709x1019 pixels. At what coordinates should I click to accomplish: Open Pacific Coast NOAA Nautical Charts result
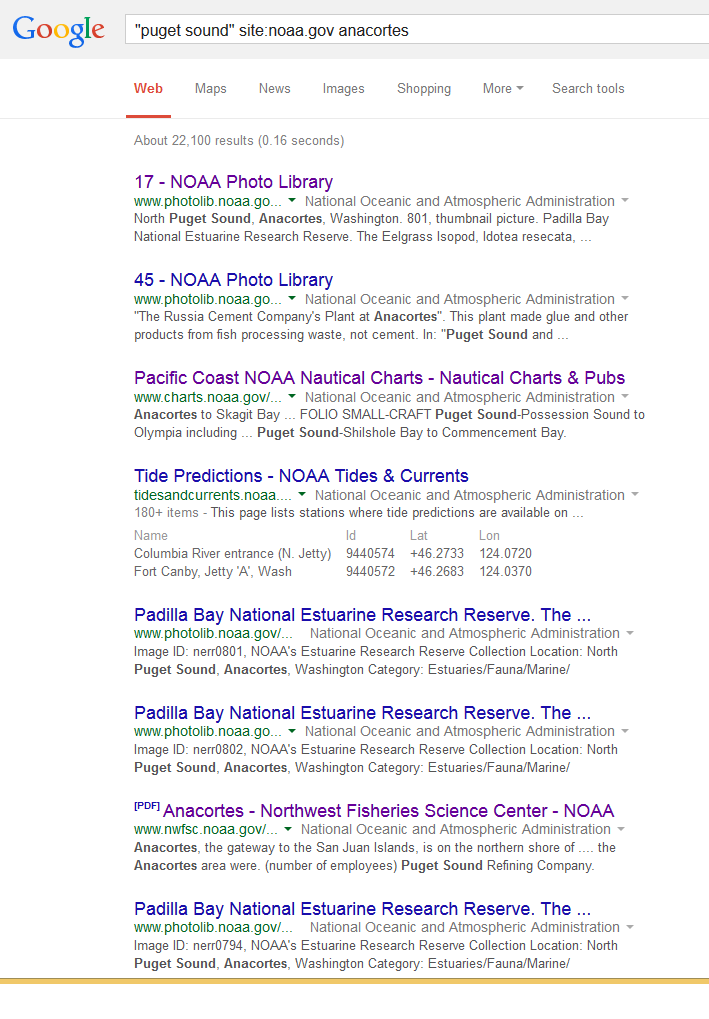(380, 378)
